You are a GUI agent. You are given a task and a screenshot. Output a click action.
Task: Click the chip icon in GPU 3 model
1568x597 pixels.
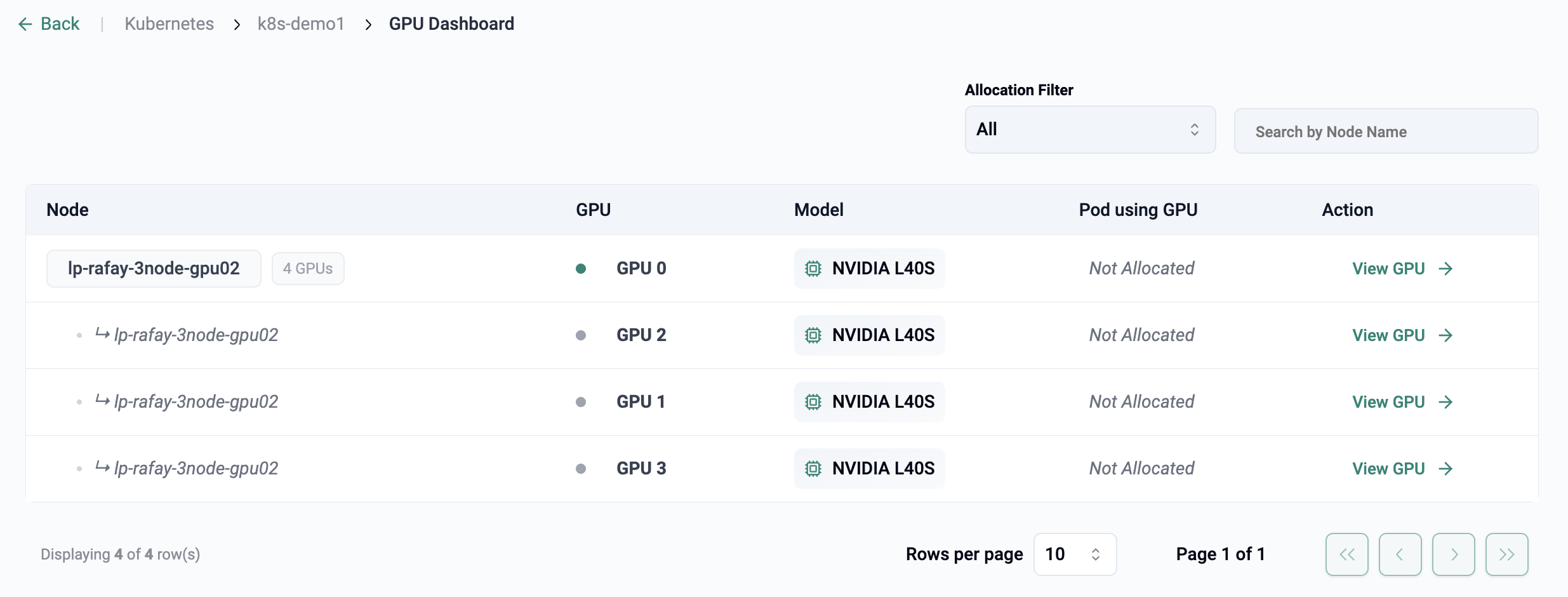(x=813, y=469)
